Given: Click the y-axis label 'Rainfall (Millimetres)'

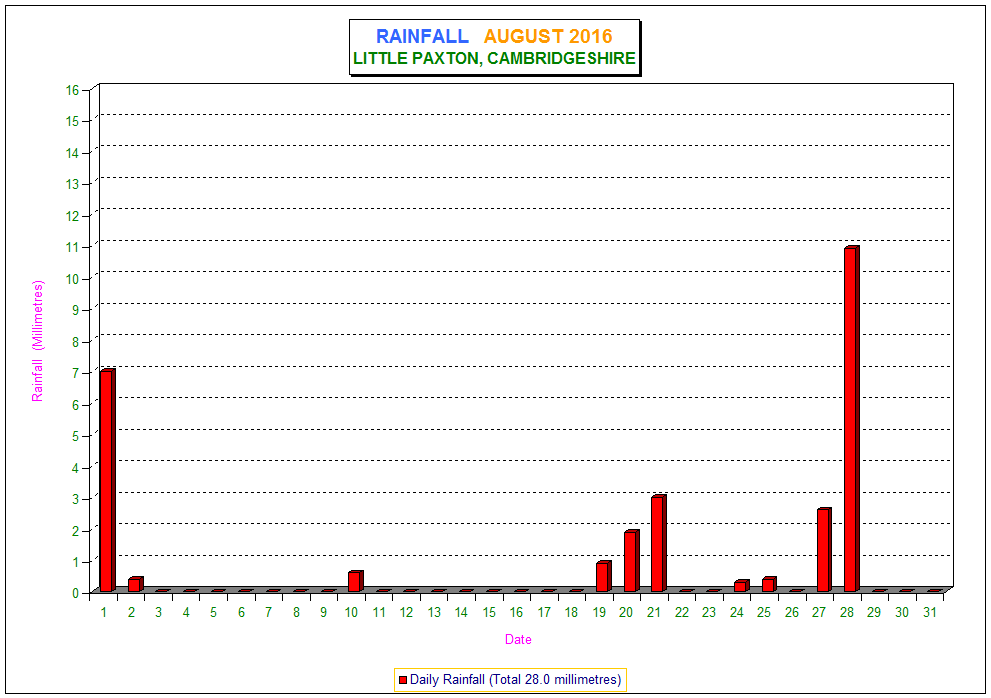Looking at the screenshot, I should 38,341.
